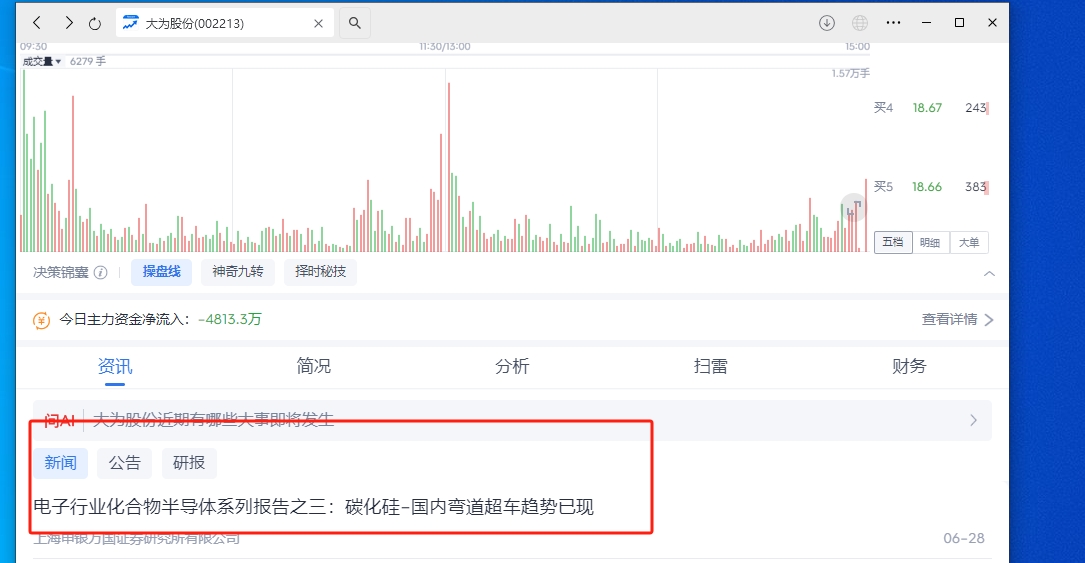This screenshot has height=563, width=1085.
Task: Collapse the 决策锦囊 section with the up chevron
Action: point(990,274)
